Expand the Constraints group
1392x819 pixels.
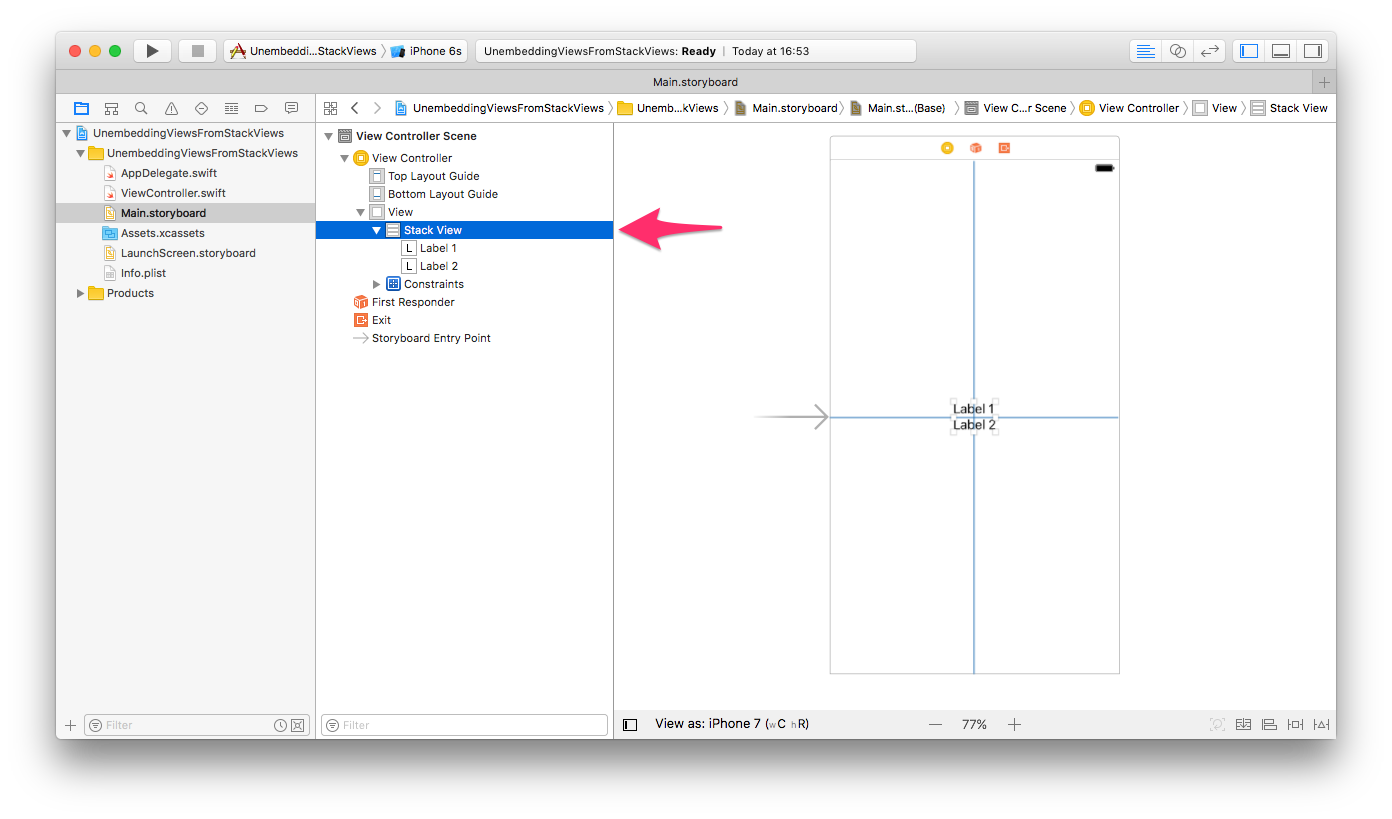[378, 283]
